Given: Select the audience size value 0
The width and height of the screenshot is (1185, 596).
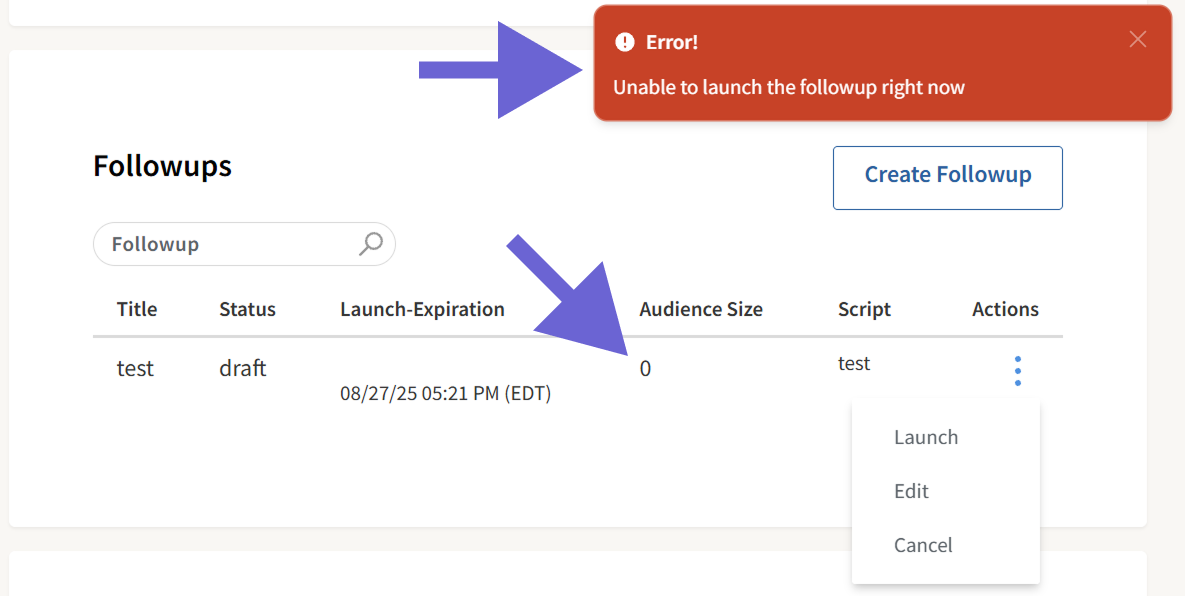Looking at the screenshot, I should [645, 369].
